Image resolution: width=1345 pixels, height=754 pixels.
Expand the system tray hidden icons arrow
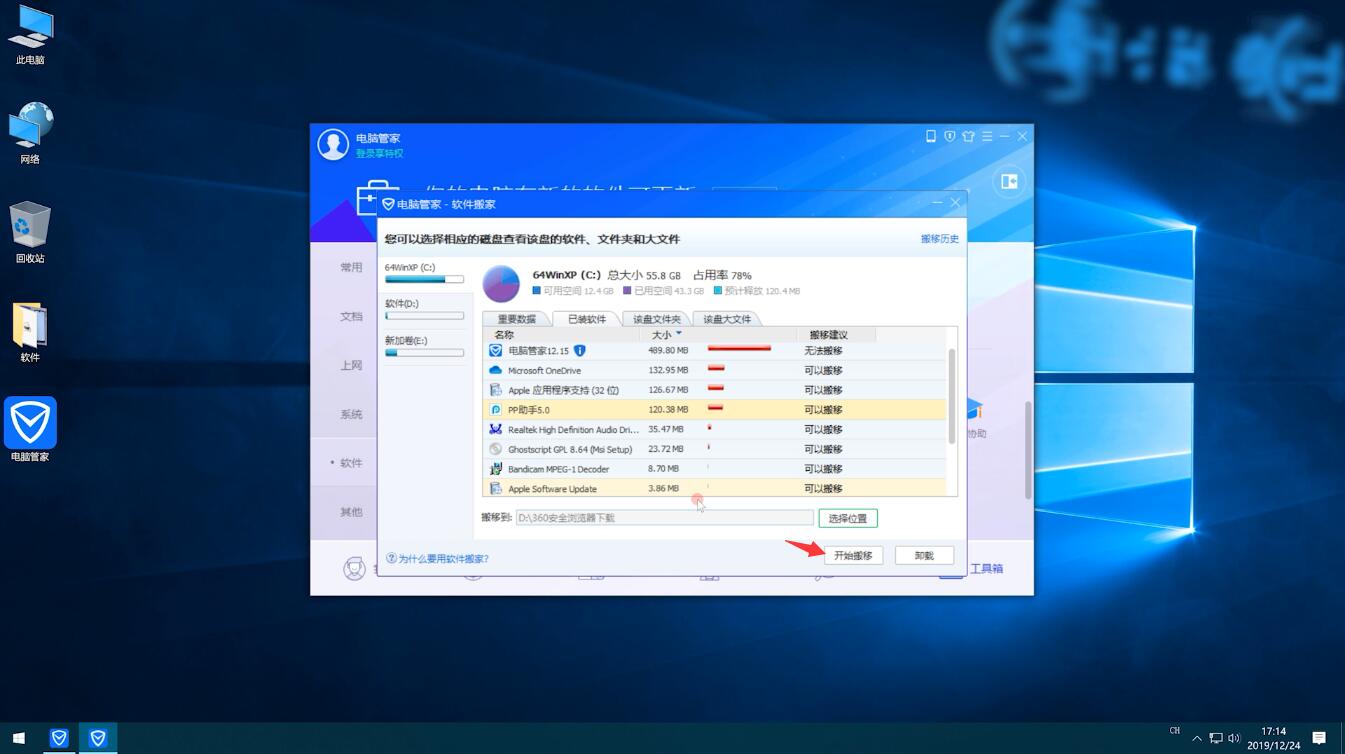pyautogui.click(x=1197, y=738)
